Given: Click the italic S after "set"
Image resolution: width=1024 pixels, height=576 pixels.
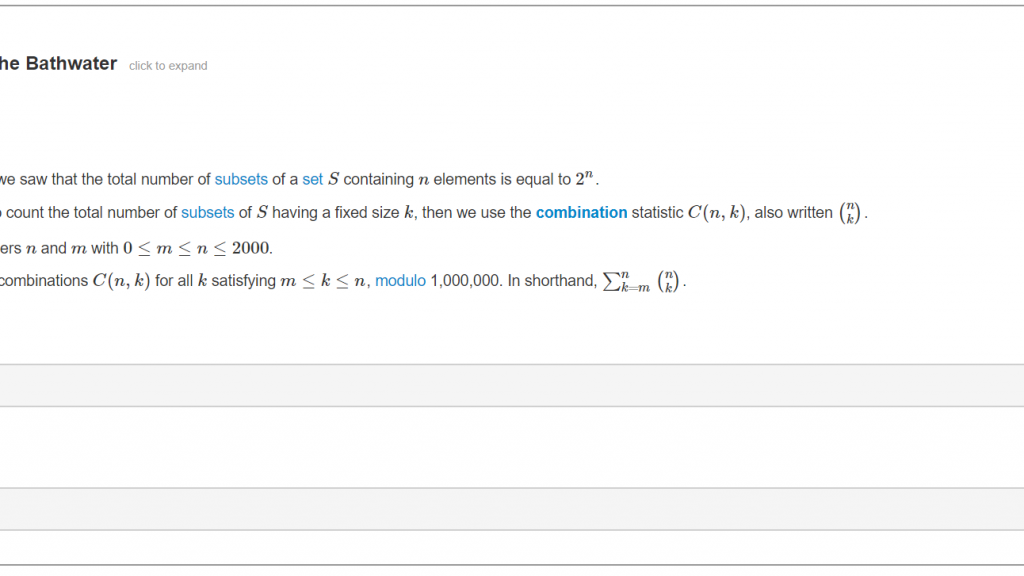Looking at the screenshot, I should (333, 180).
